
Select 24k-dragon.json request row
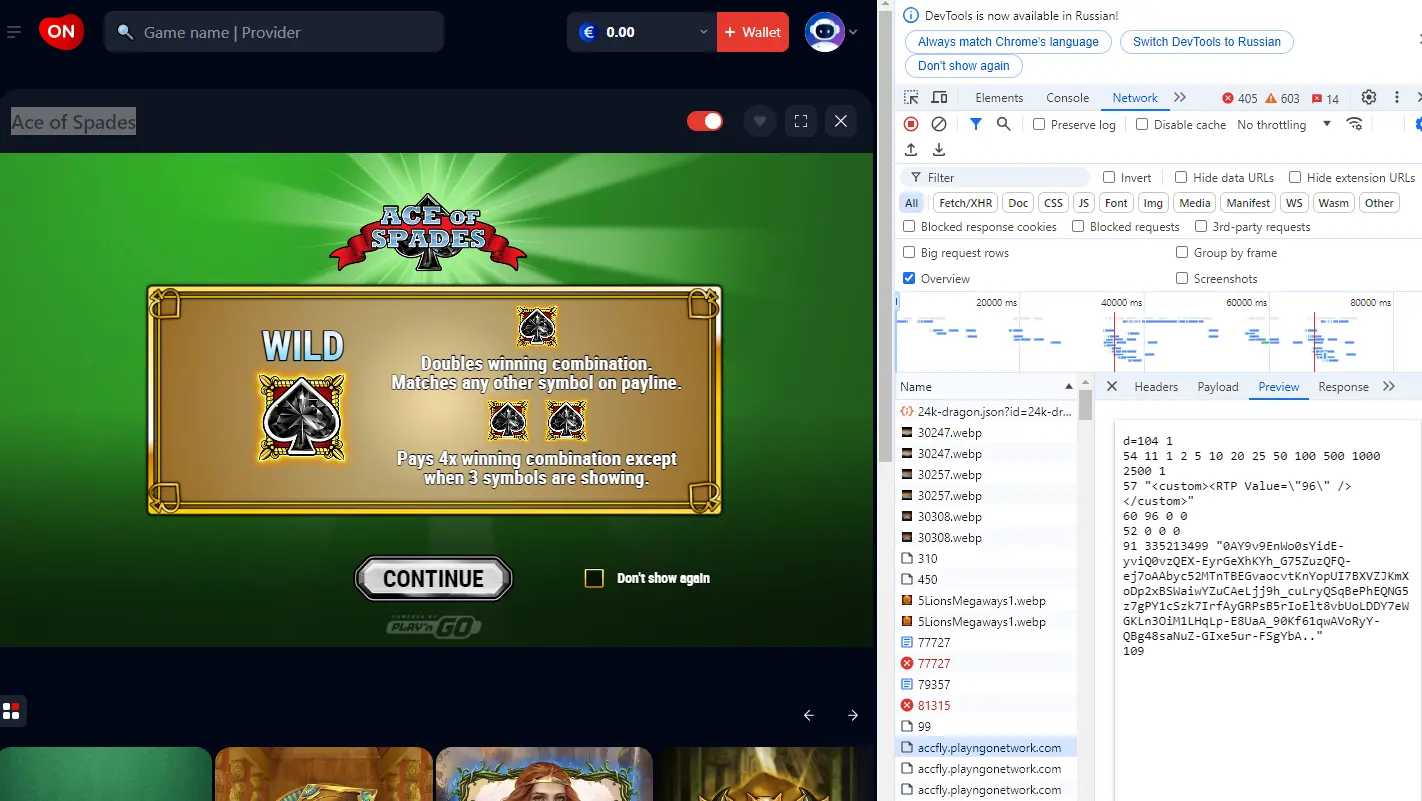pyautogui.click(x=985, y=412)
